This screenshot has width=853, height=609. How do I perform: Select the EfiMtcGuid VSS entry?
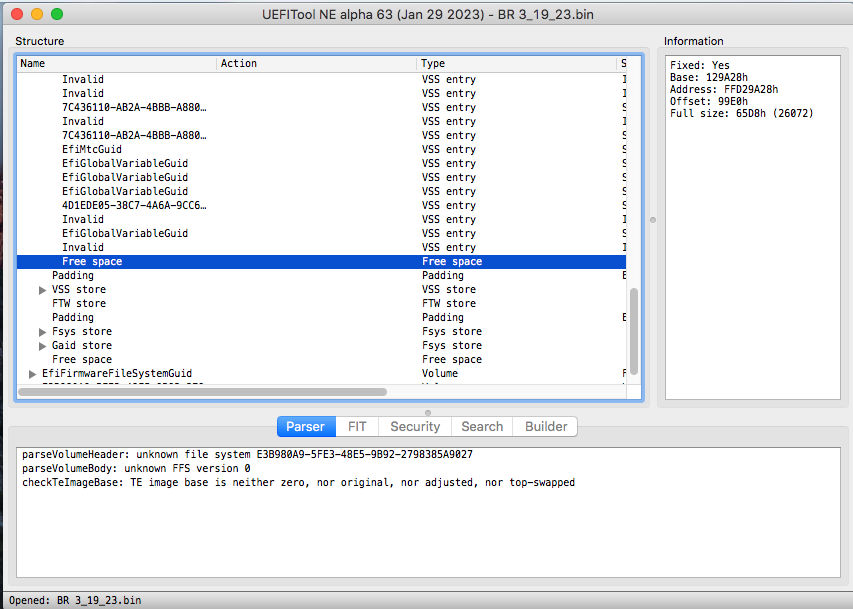(322, 150)
